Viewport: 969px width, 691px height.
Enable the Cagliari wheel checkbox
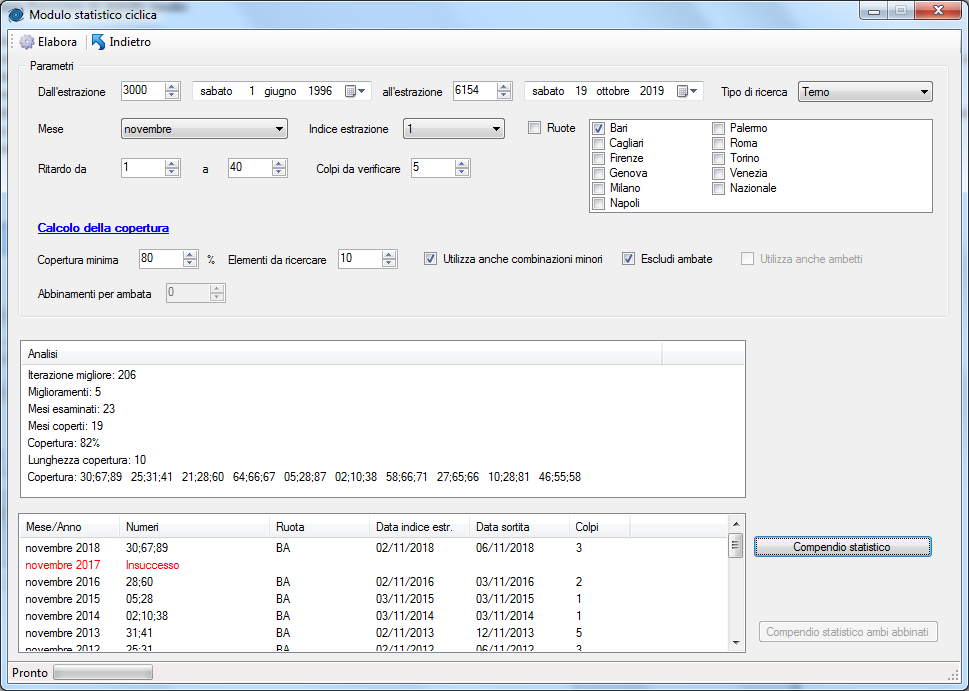tap(598, 143)
